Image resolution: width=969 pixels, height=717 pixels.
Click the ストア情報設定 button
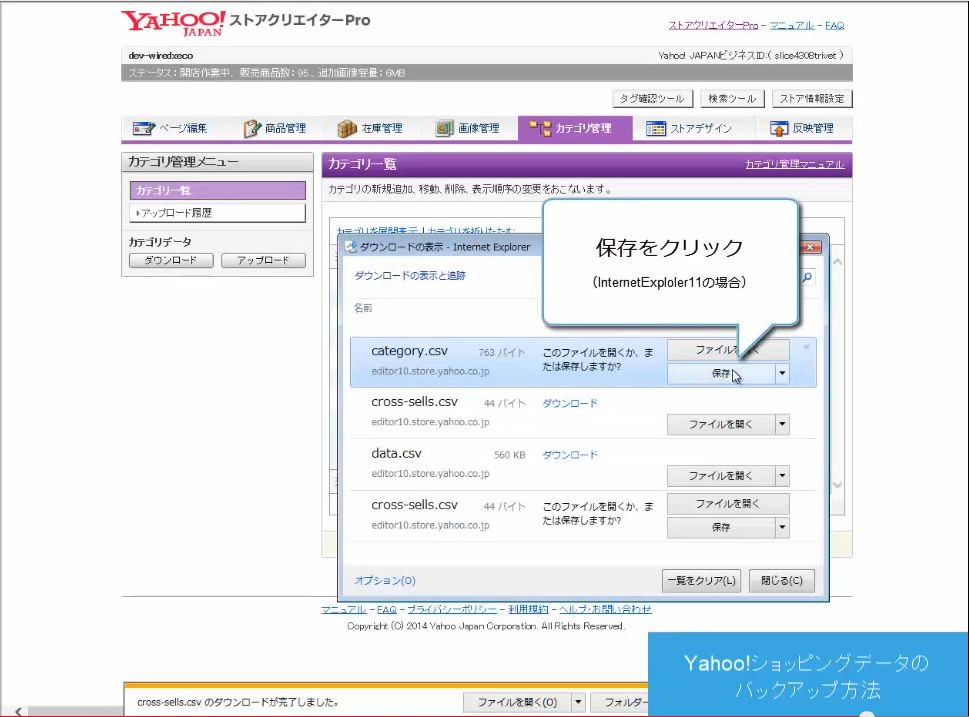pos(811,99)
